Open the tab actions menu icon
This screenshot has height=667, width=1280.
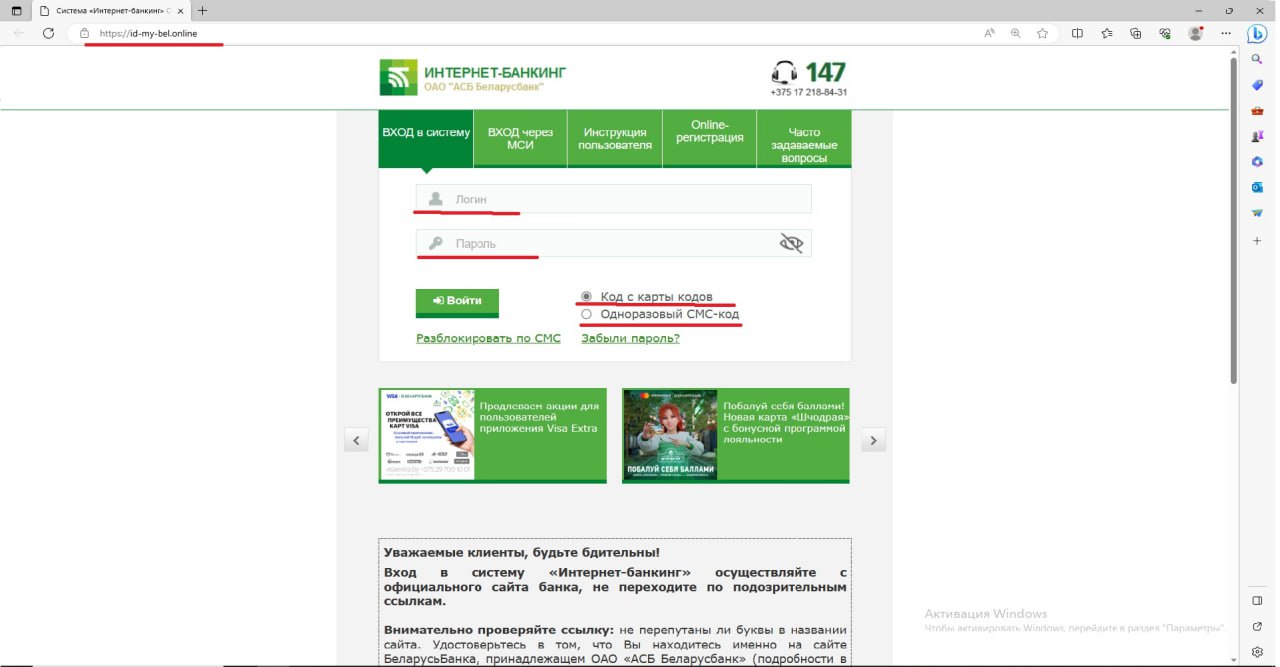[16, 11]
